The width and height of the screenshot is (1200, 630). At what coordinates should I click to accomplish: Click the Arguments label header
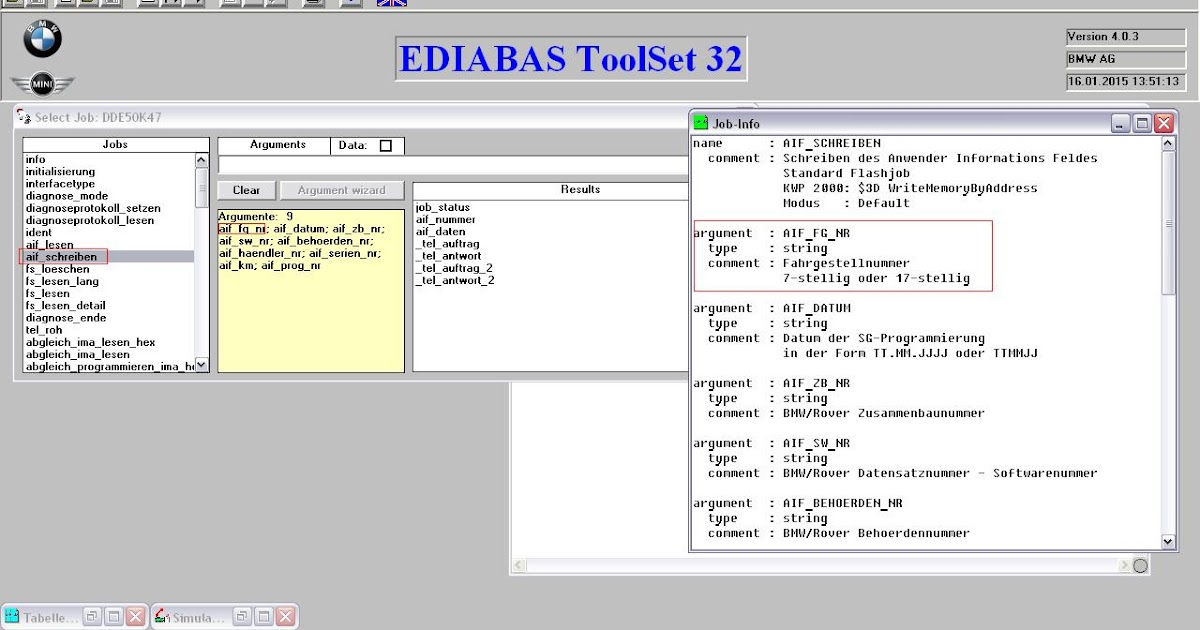click(274, 145)
